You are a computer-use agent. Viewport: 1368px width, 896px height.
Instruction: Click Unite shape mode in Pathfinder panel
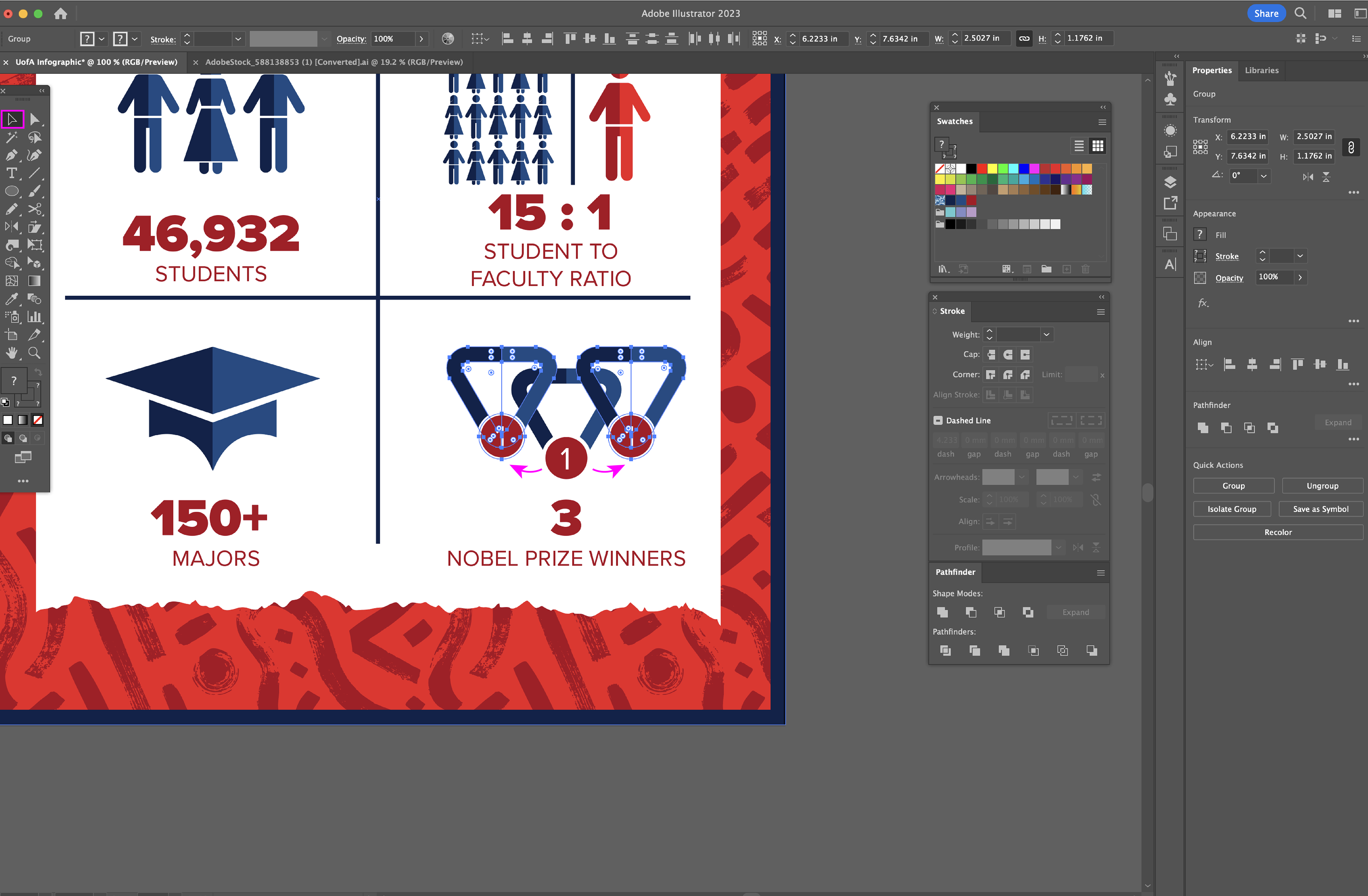(x=942, y=612)
